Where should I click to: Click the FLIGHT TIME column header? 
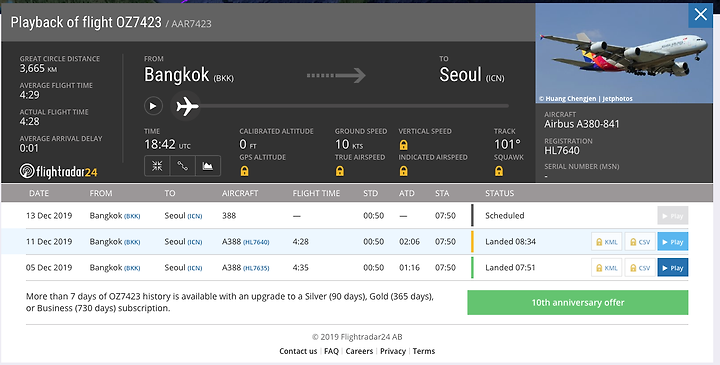[x=316, y=193]
